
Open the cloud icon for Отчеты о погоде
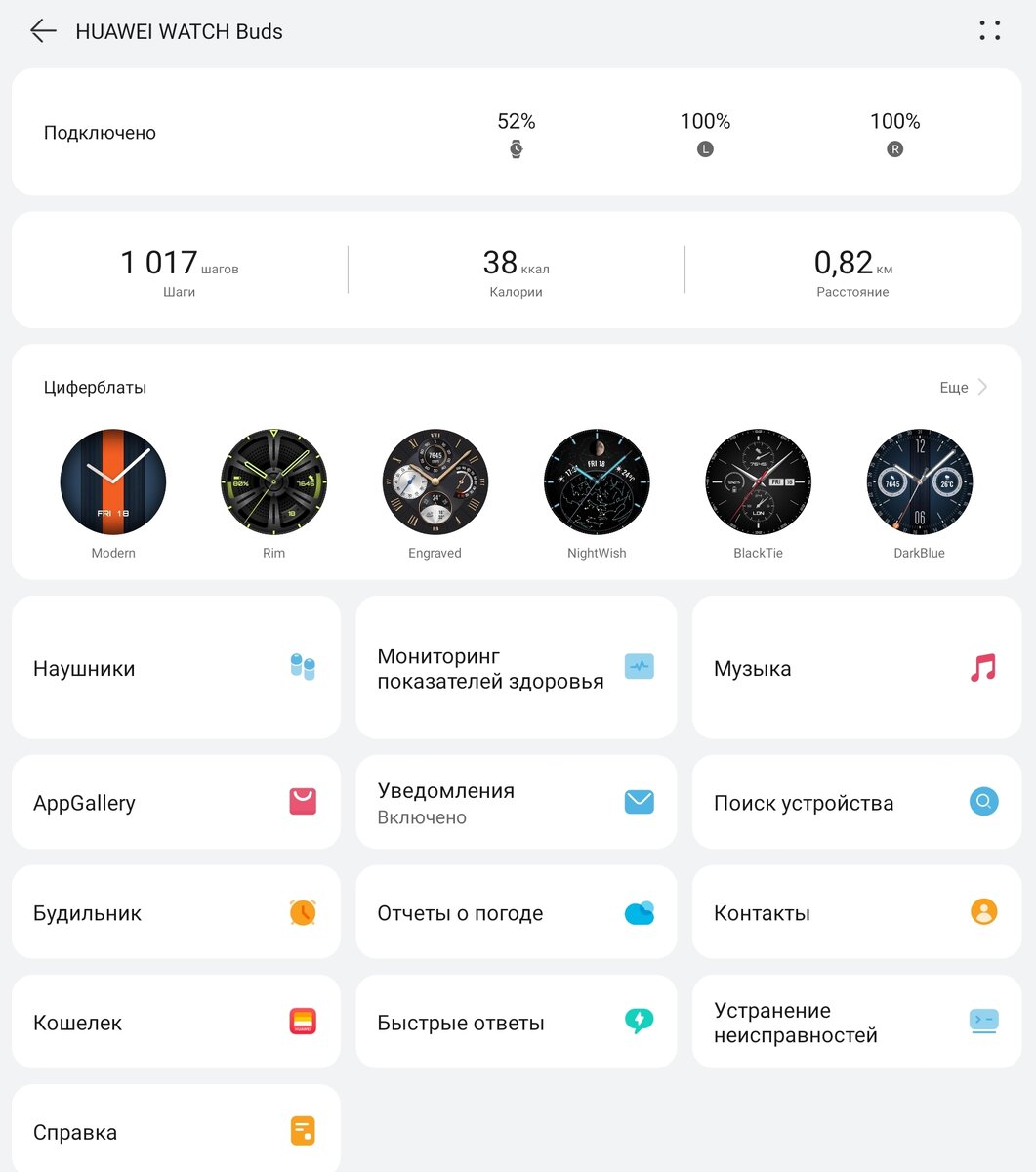point(639,912)
